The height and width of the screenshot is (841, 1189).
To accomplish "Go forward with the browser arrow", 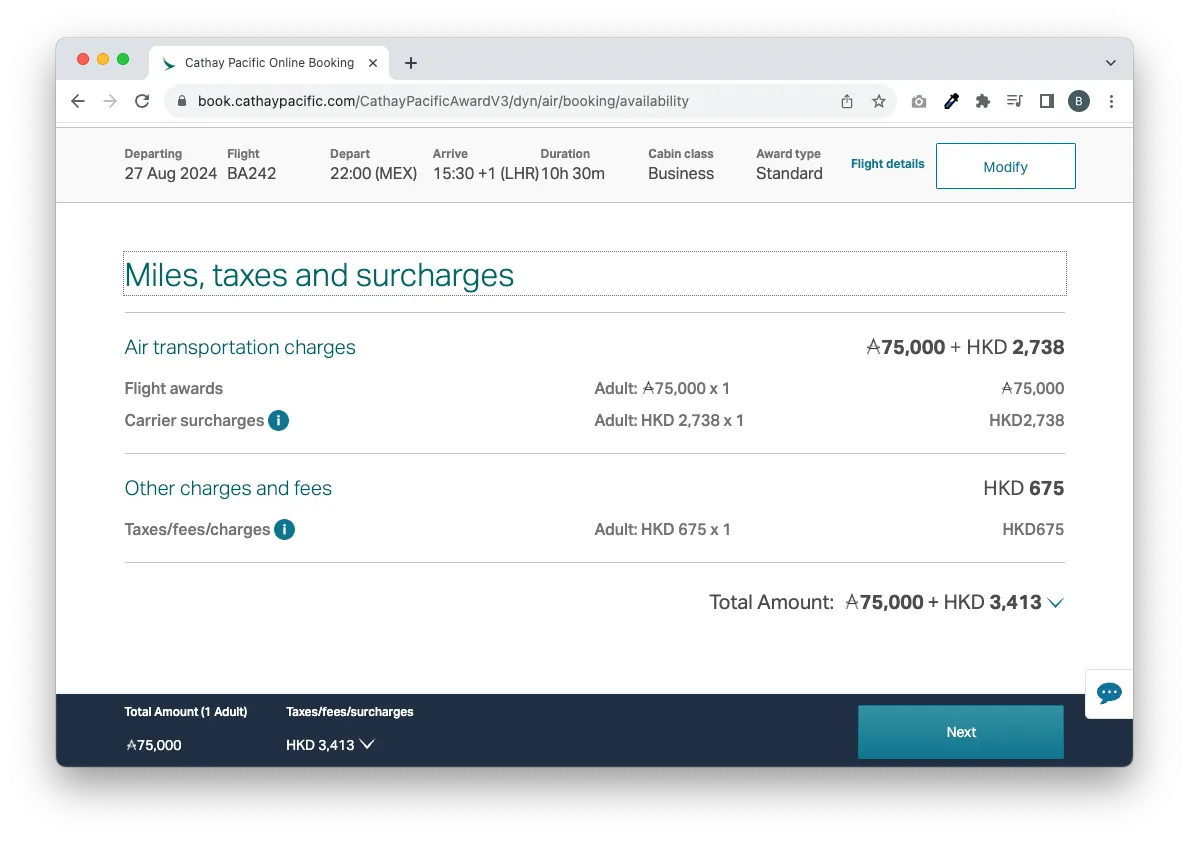I will 110,101.
